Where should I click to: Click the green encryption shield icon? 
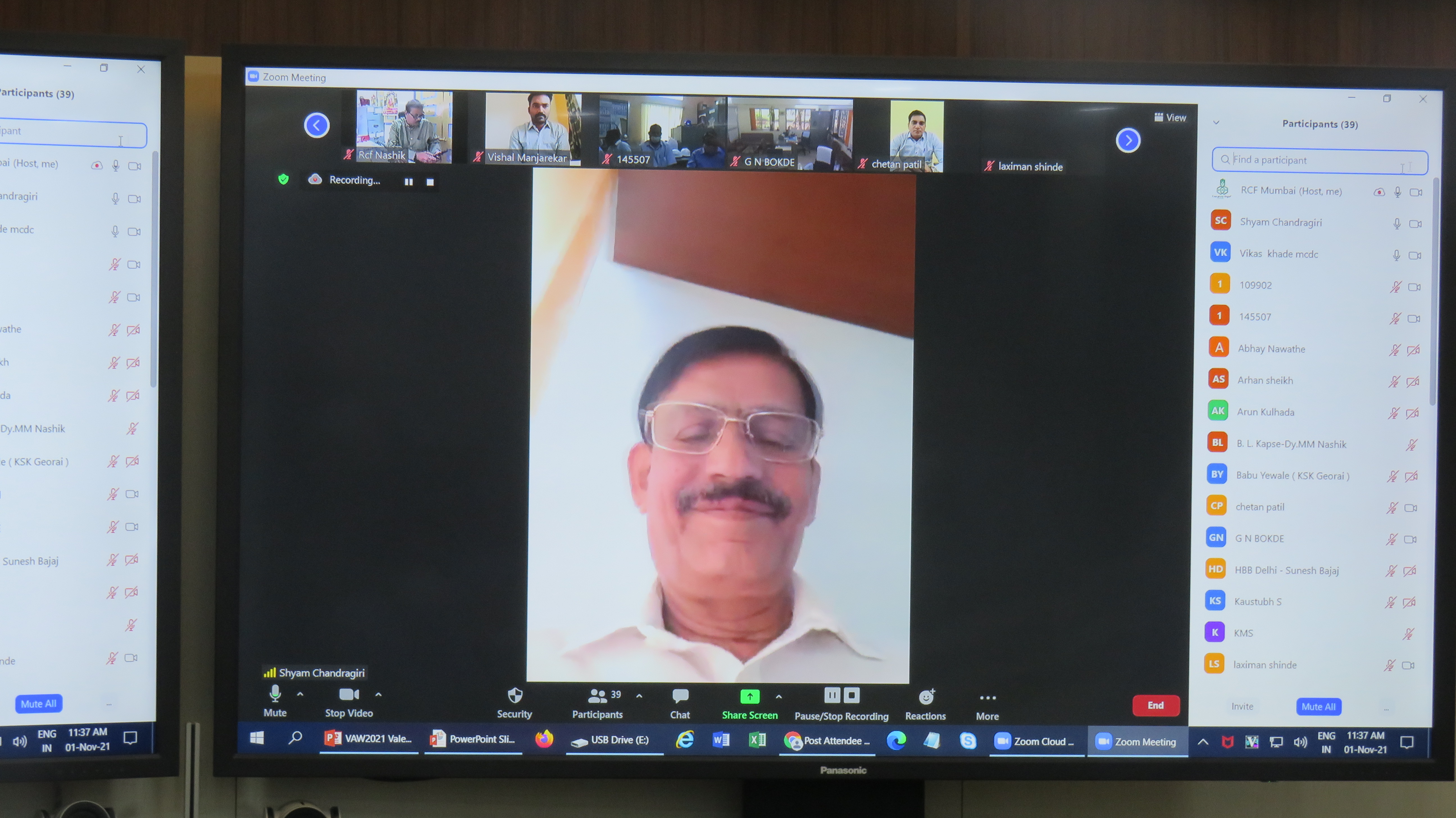(283, 179)
